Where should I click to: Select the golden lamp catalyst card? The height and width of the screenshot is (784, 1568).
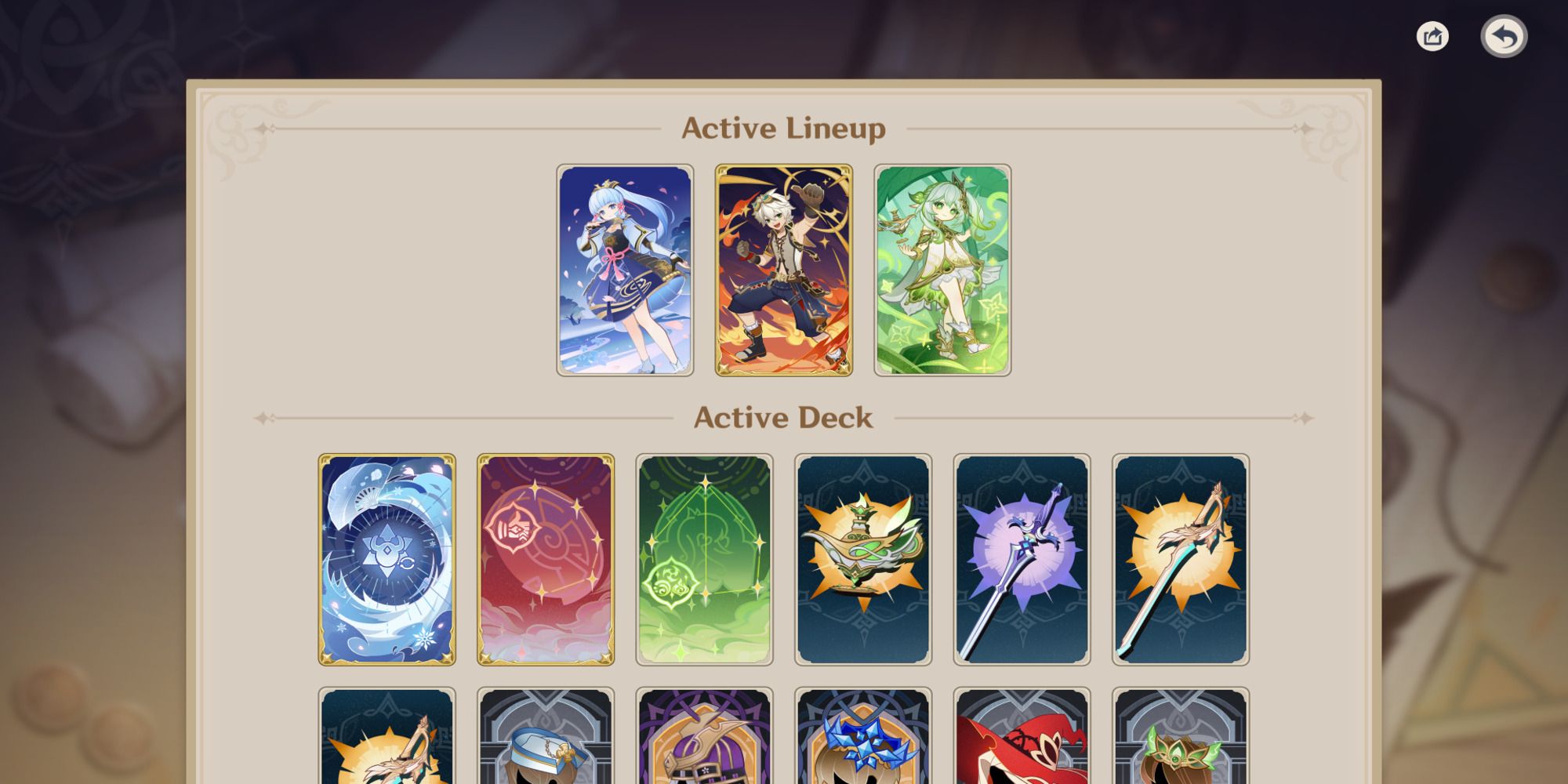tap(863, 560)
